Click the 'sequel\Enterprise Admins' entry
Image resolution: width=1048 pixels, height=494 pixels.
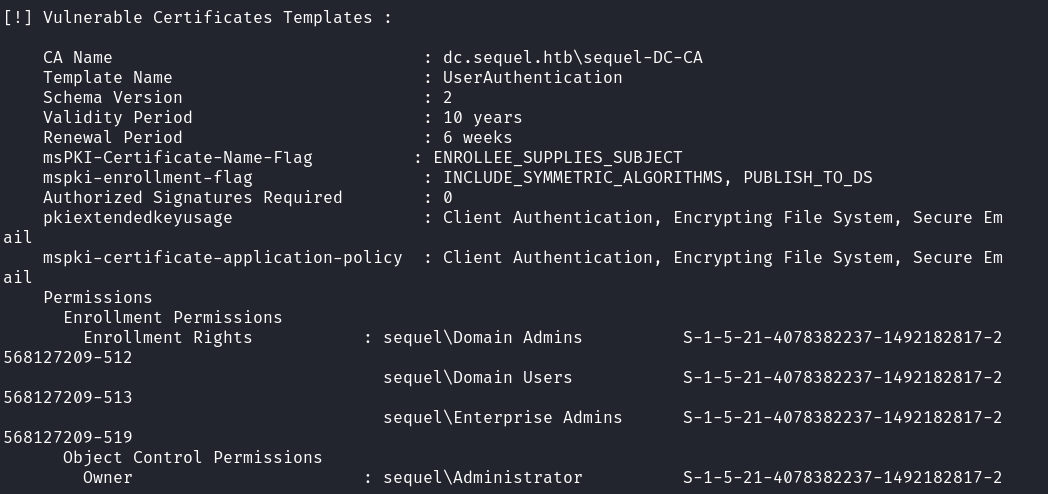[502, 417]
